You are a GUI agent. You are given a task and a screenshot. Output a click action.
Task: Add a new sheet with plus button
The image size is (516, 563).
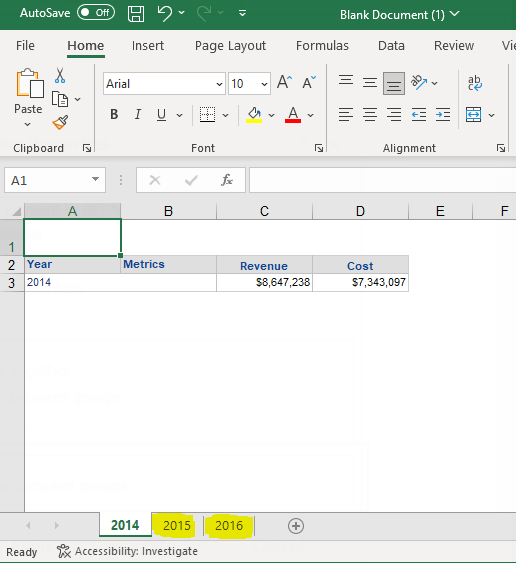[296, 526]
